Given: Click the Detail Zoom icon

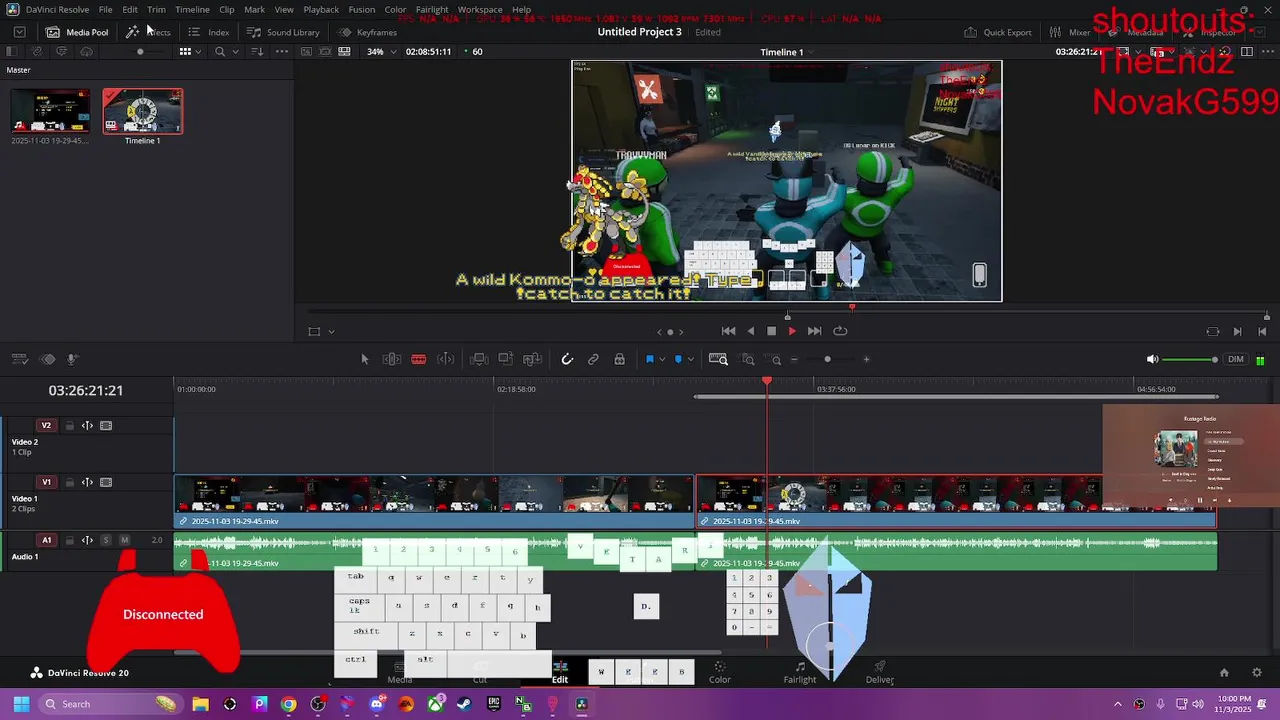Looking at the screenshot, I should (748, 360).
